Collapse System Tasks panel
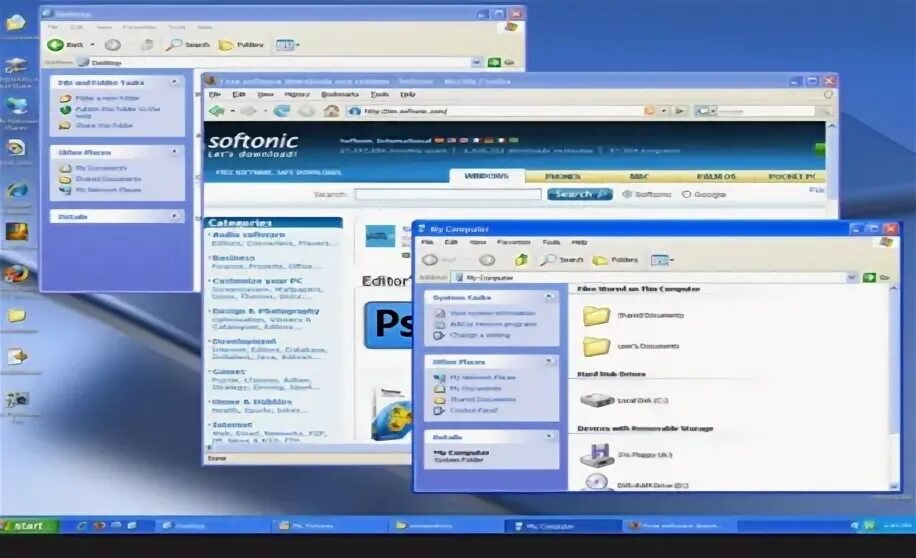The image size is (916, 558). [549, 297]
